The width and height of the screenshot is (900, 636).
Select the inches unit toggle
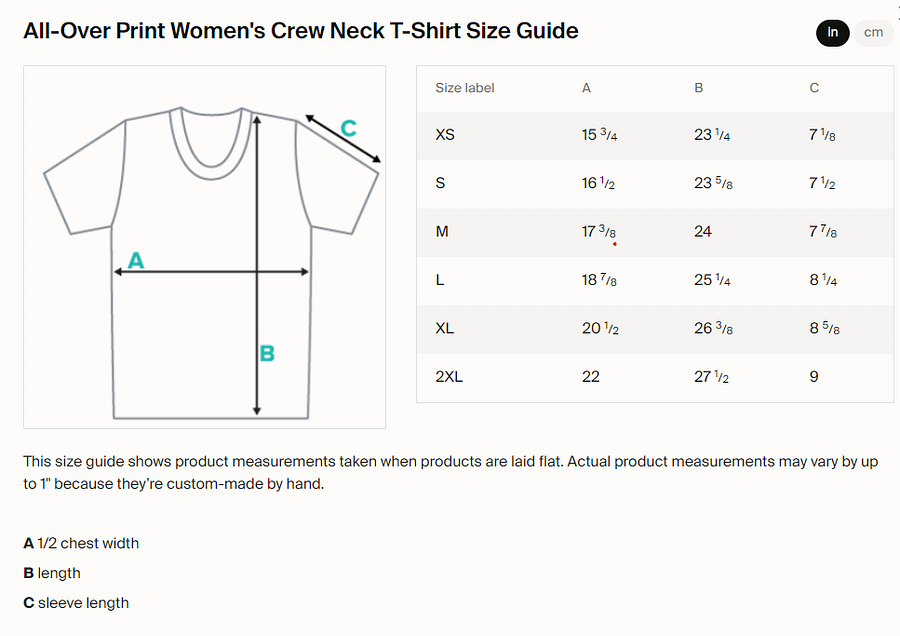832,33
